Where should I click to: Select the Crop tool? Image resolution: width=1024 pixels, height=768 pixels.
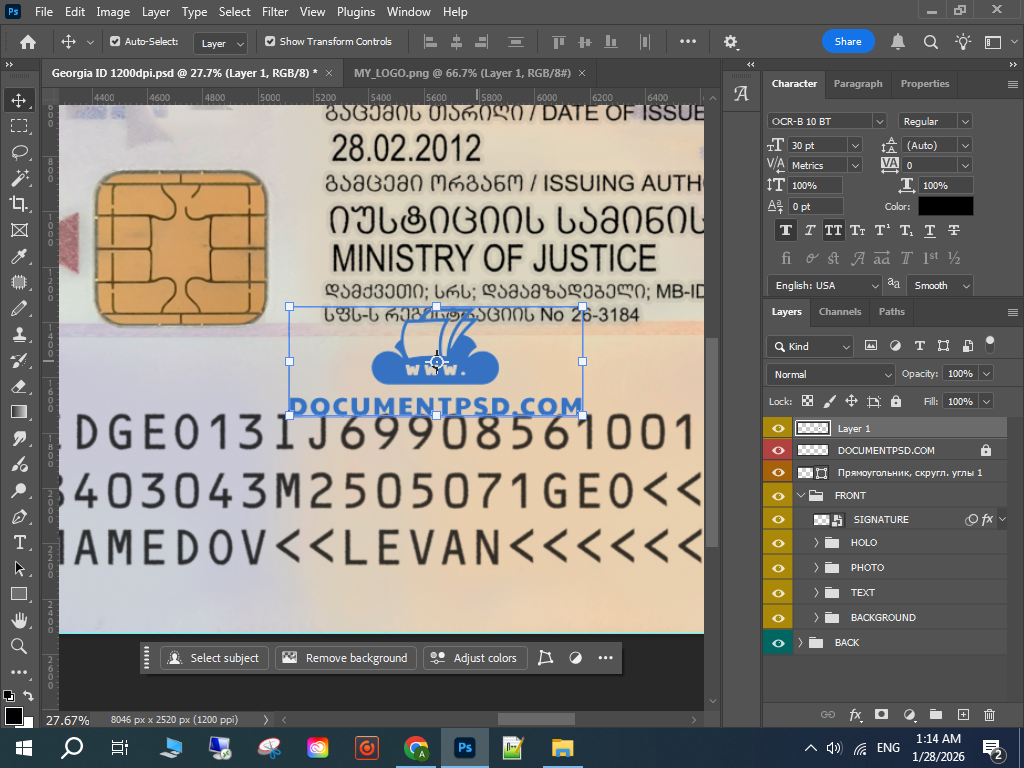coord(18,204)
